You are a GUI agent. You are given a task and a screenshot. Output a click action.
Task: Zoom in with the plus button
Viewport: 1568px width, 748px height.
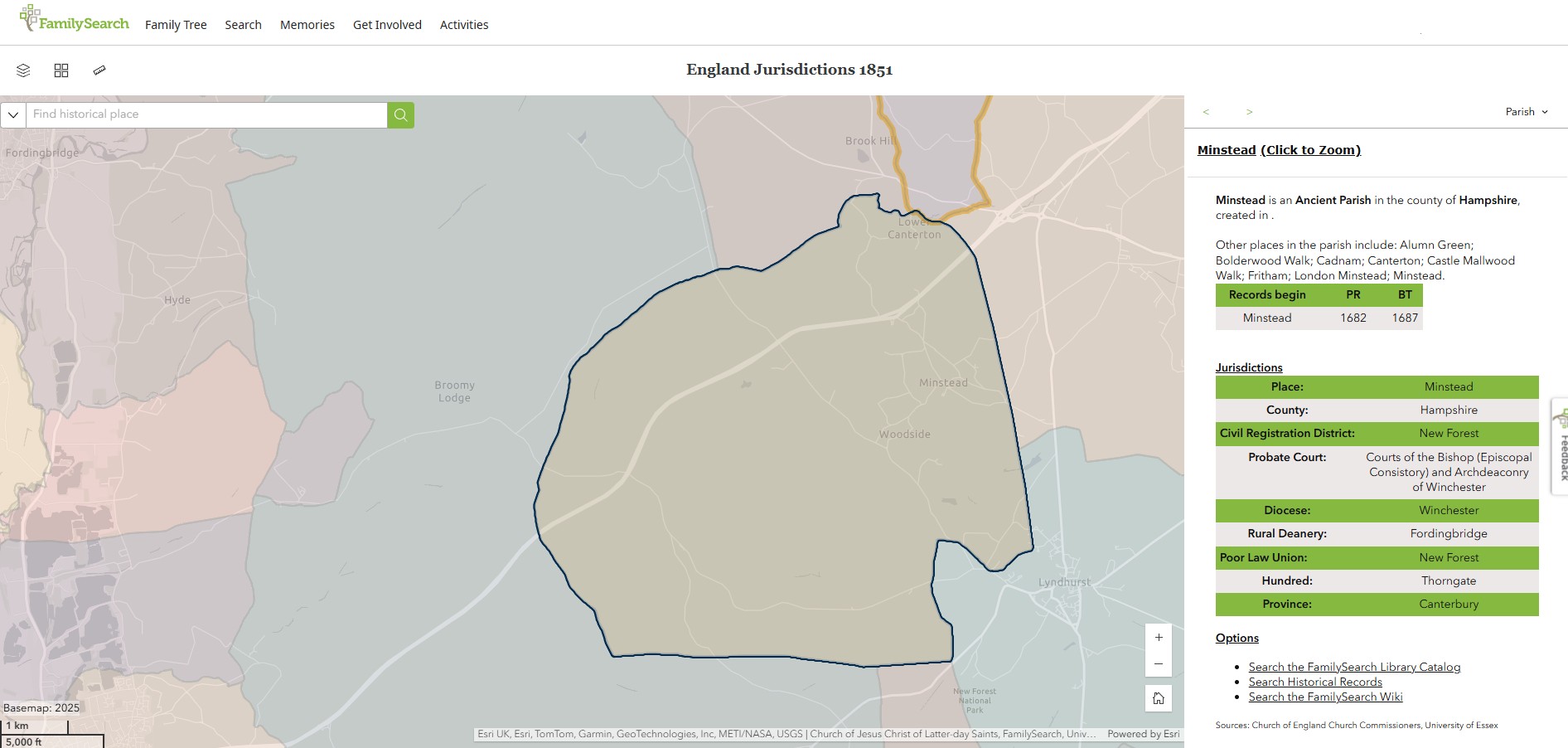pyautogui.click(x=1159, y=637)
